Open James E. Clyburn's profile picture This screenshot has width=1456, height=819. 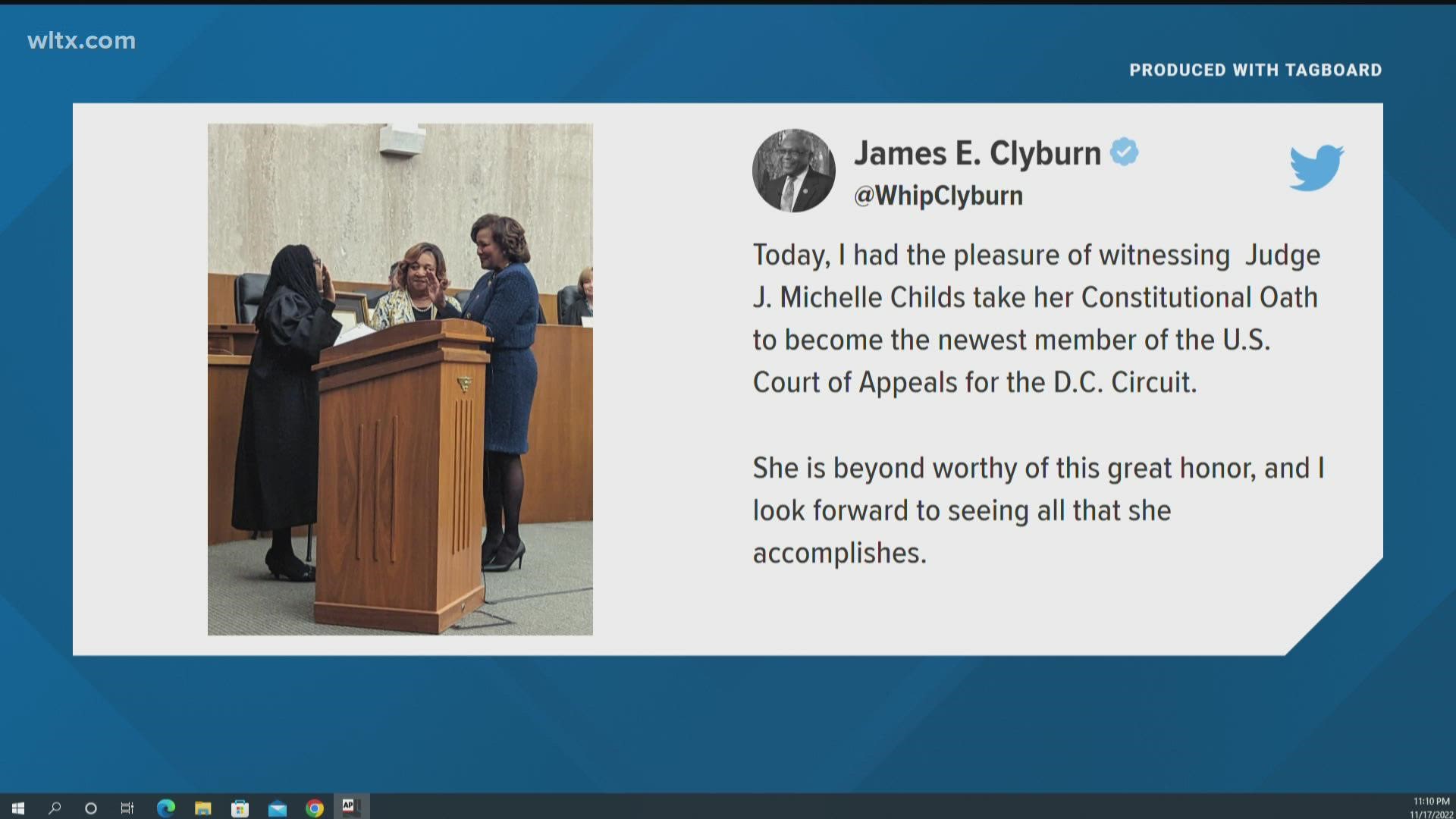[793, 171]
